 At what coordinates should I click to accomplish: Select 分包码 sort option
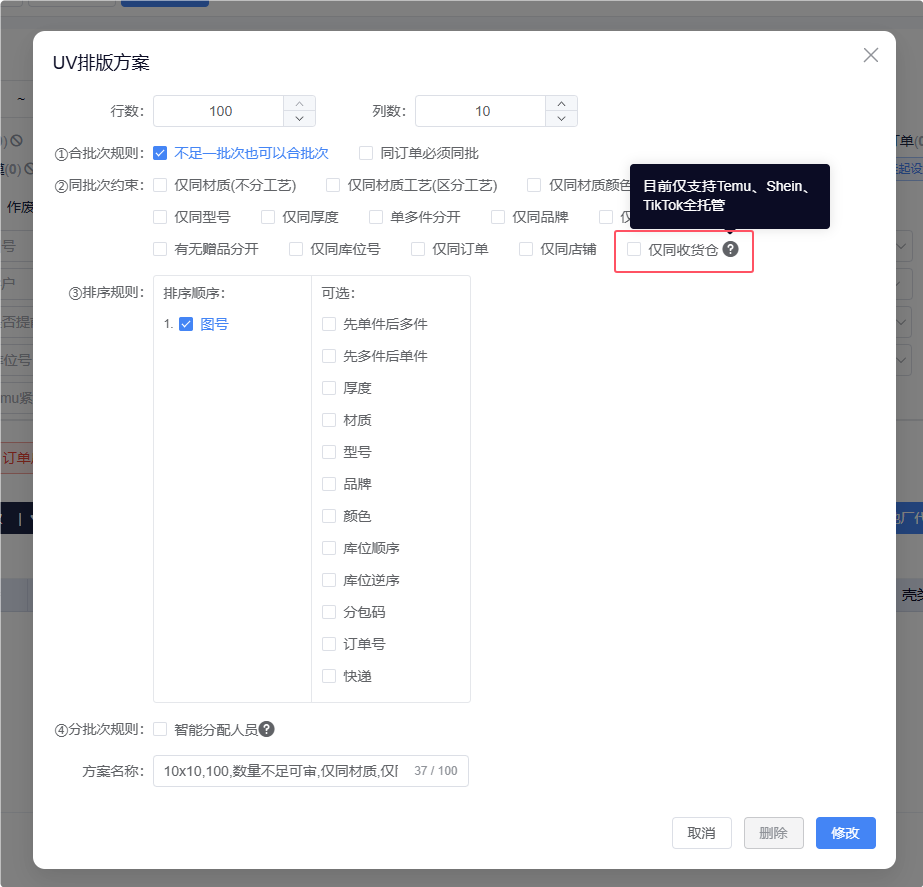click(x=329, y=612)
